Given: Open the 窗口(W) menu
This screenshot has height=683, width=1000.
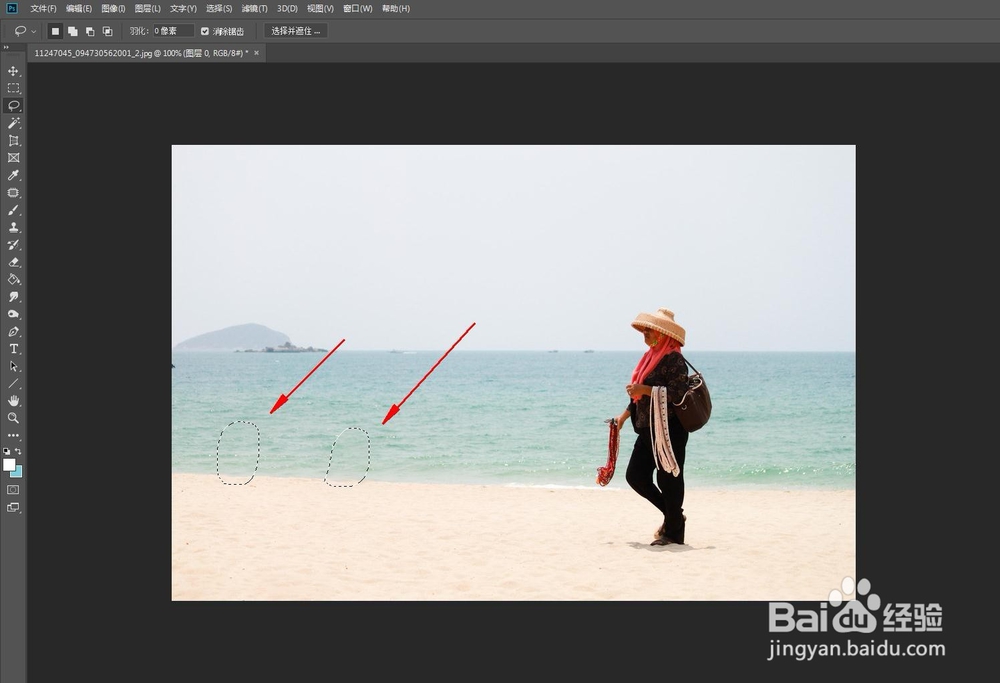Looking at the screenshot, I should pos(357,8).
